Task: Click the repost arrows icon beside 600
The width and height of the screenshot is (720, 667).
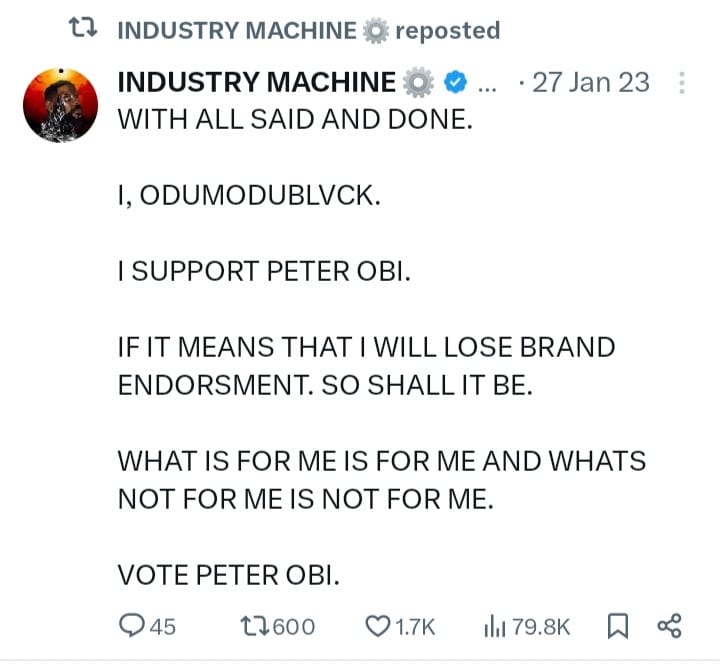Action: tap(255, 626)
